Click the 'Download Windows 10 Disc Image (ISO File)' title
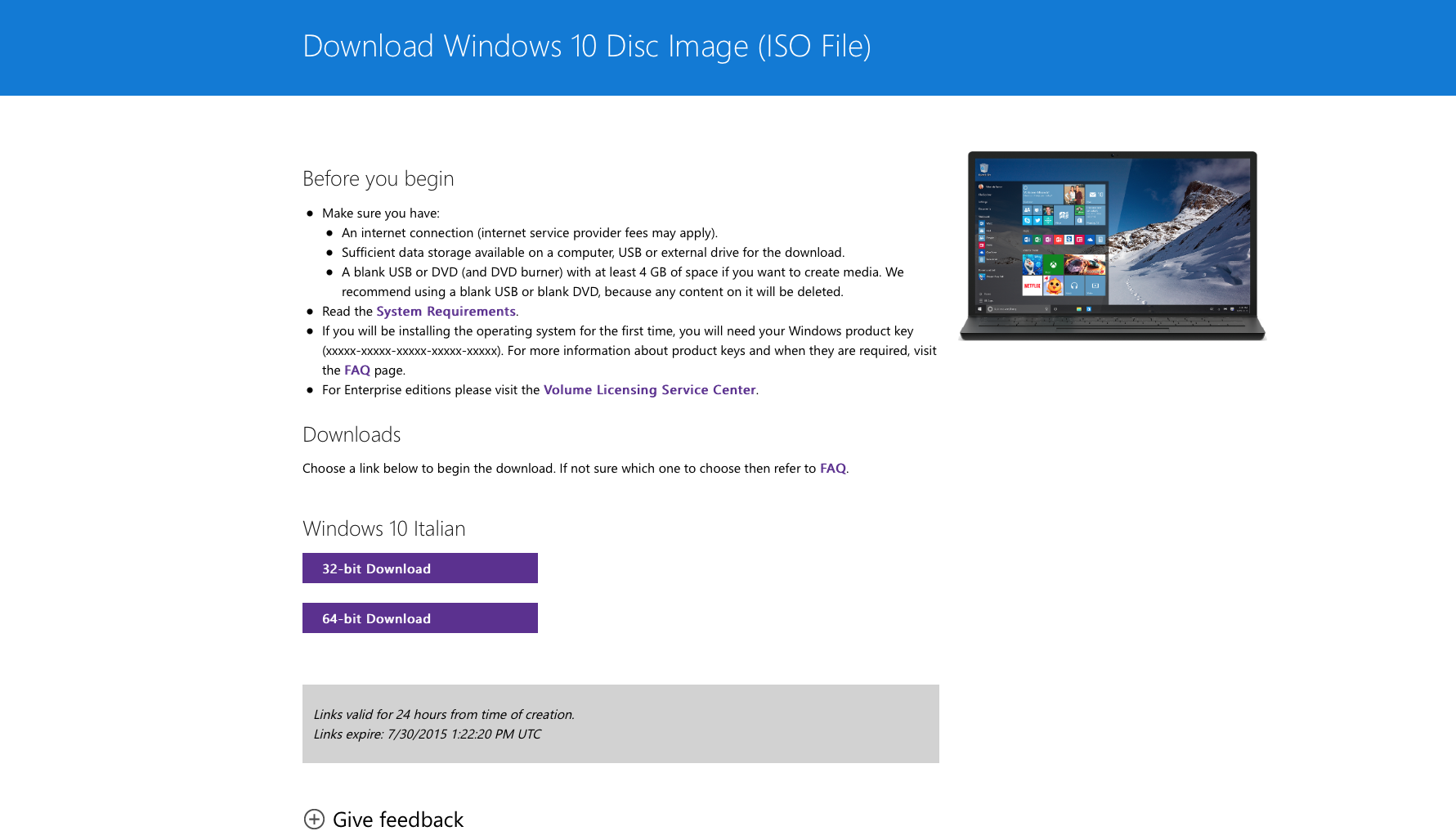Image resolution: width=1456 pixels, height=831 pixels. (587, 46)
